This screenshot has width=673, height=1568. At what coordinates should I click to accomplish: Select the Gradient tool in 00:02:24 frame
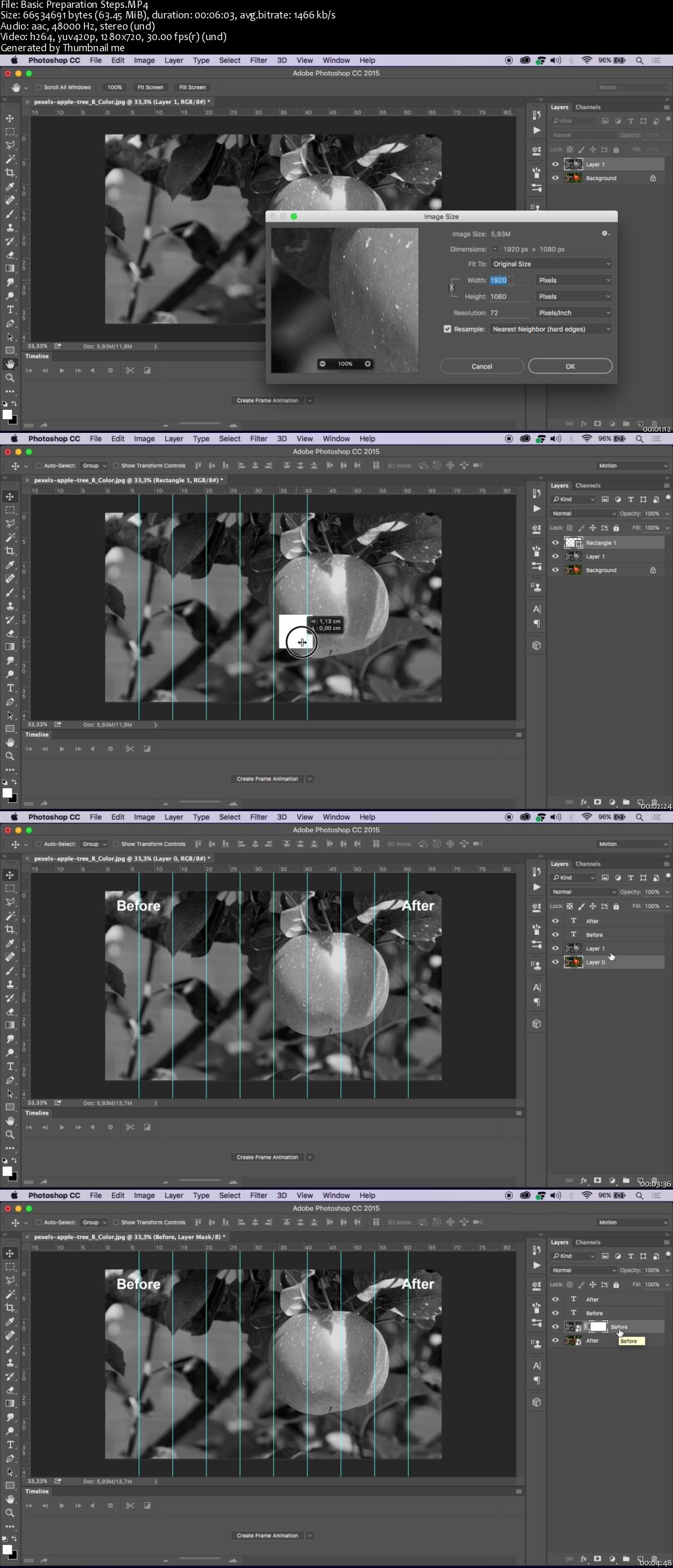pyautogui.click(x=10, y=647)
